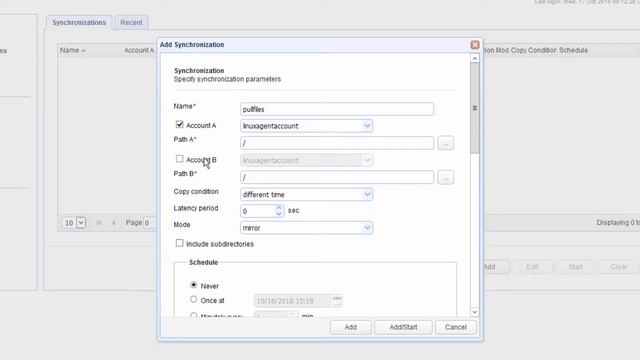Switch to the Recent tab

[131, 22]
